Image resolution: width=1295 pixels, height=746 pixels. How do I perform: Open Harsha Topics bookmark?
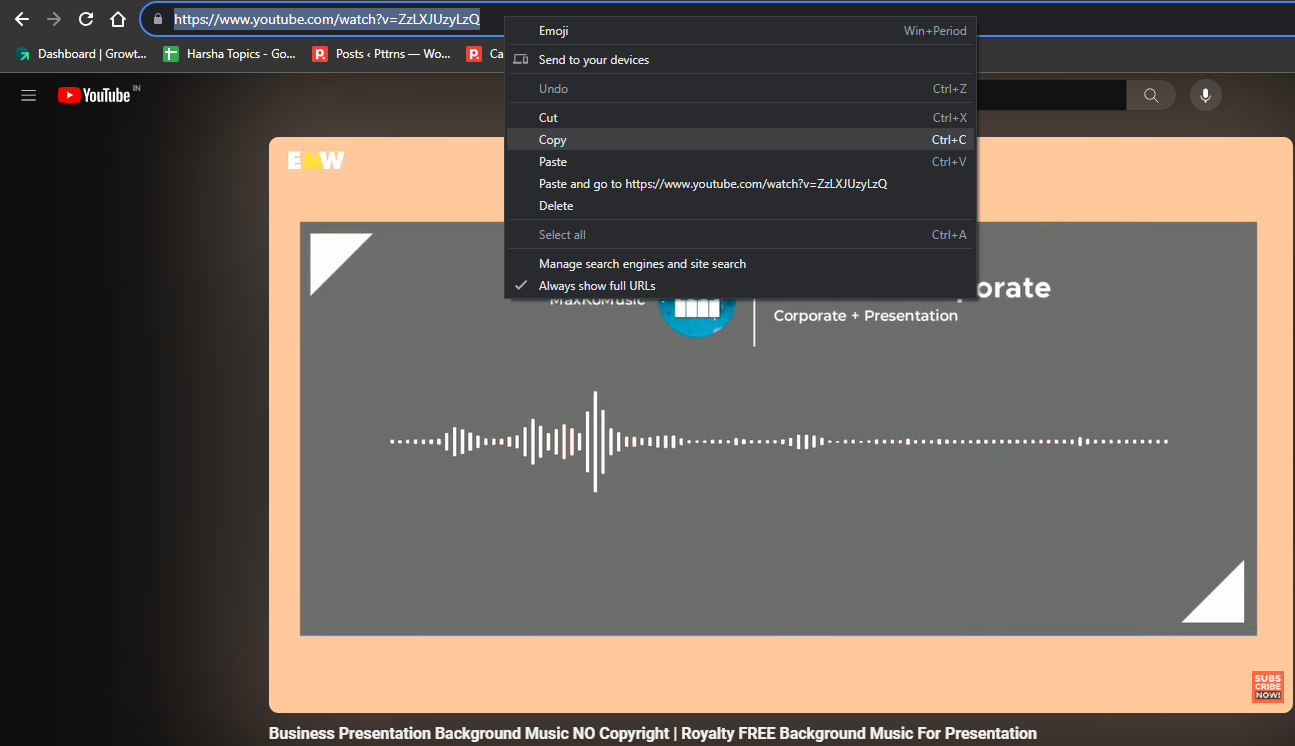click(230, 54)
